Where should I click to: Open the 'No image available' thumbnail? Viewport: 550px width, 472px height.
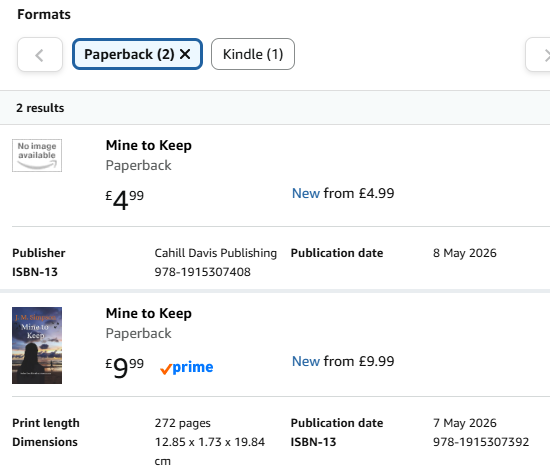[x=37, y=155]
